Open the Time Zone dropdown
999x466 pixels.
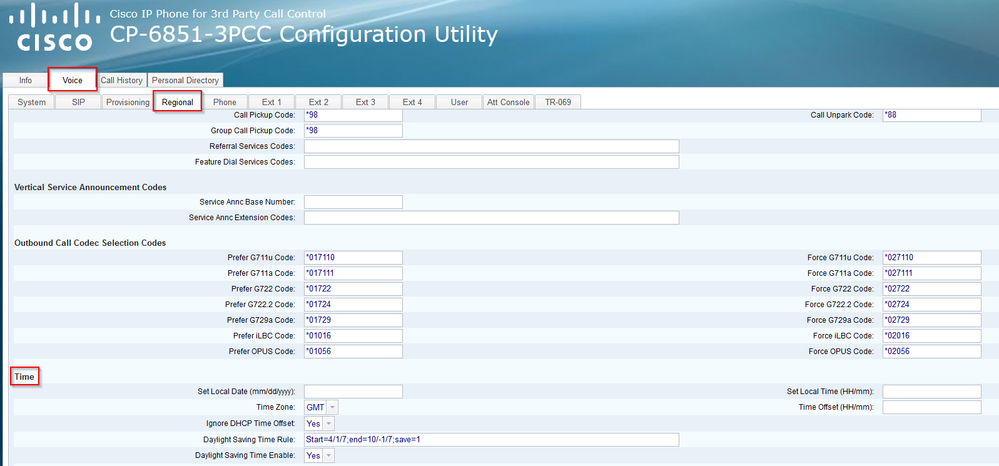322,407
